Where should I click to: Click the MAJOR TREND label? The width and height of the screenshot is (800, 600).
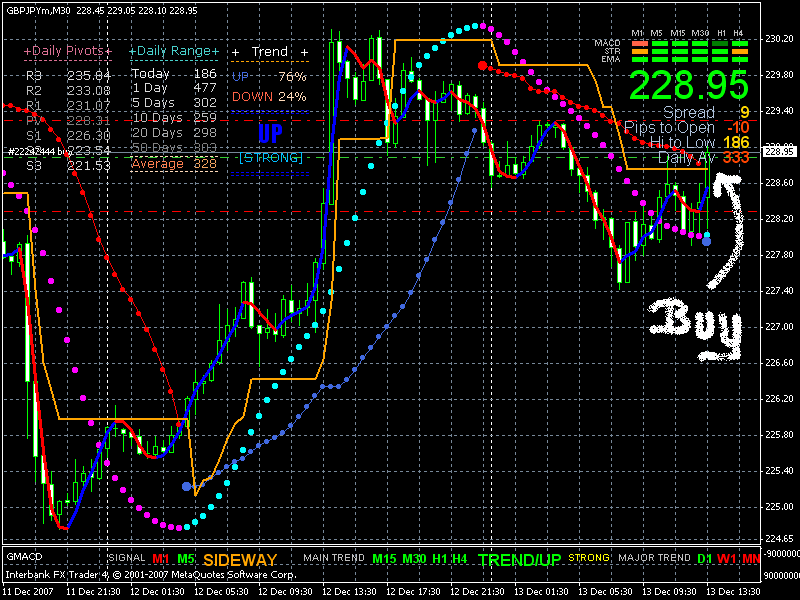tap(655, 558)
